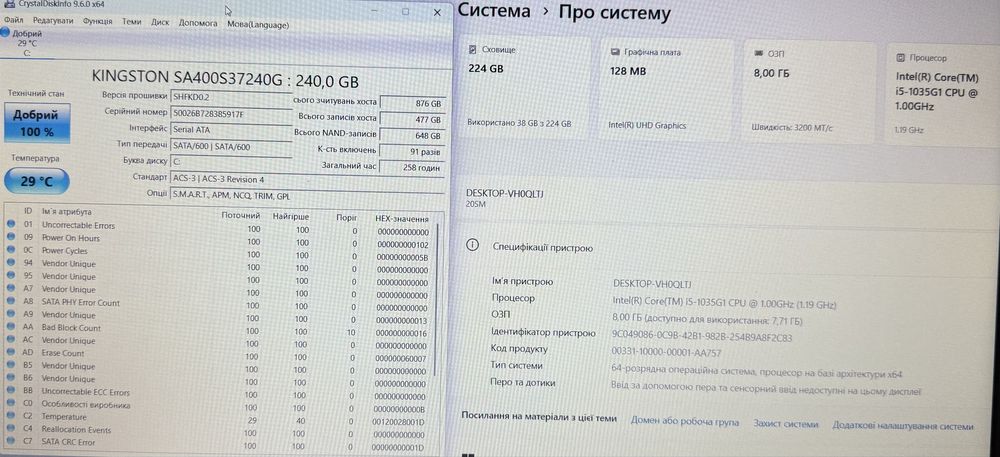This screenshot has width=1000, height=457.
Task: Click the status dot of Uncorrectable Errors row
Action: 11,224
